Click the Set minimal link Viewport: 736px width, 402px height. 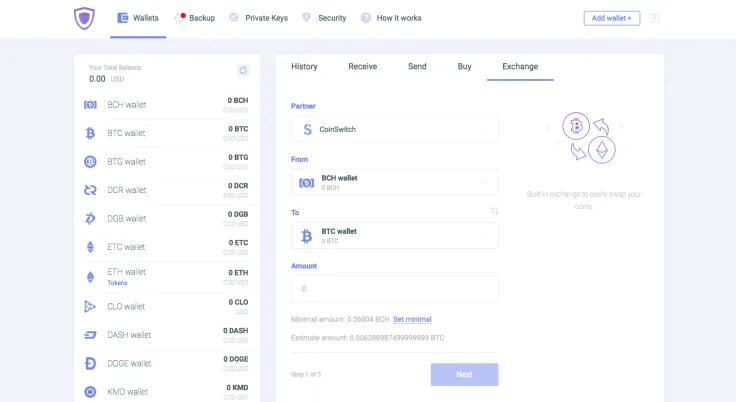412,319
